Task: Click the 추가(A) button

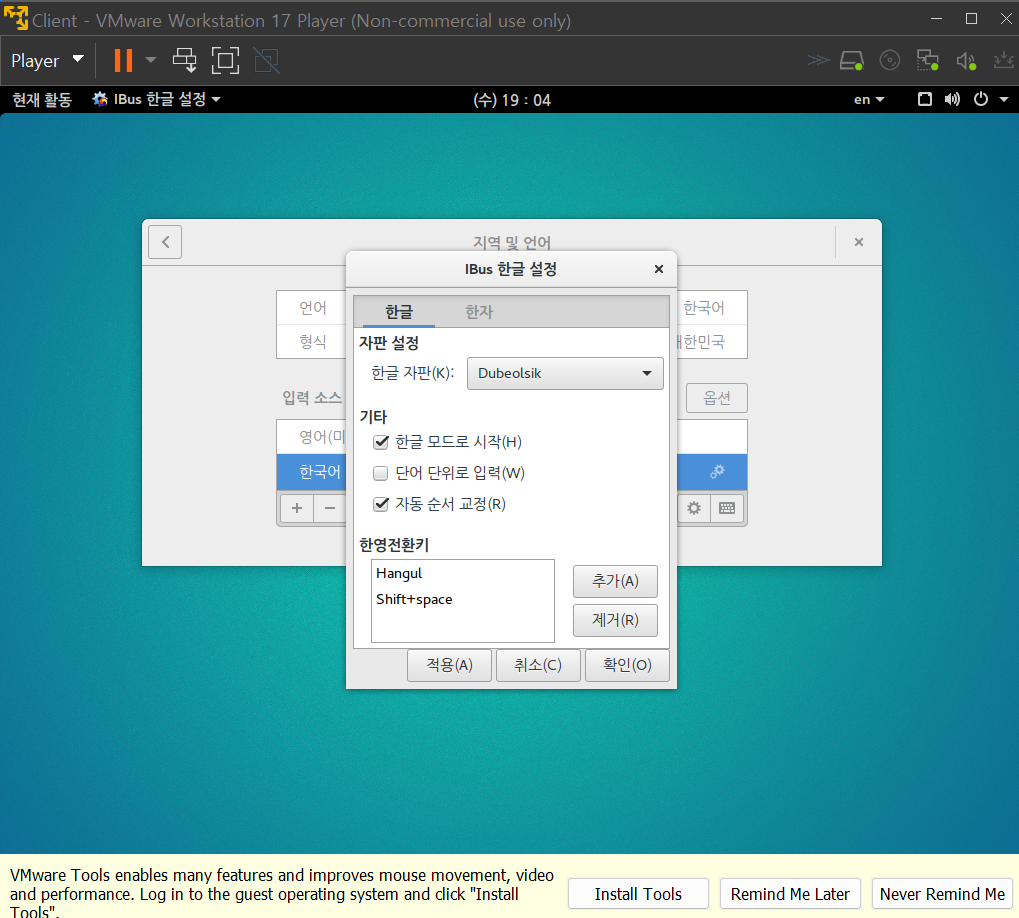Action: click(x=615, y=581)
